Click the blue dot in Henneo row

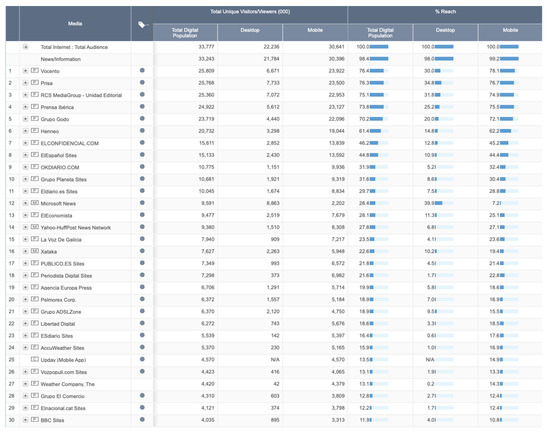(x=142, y=130)
